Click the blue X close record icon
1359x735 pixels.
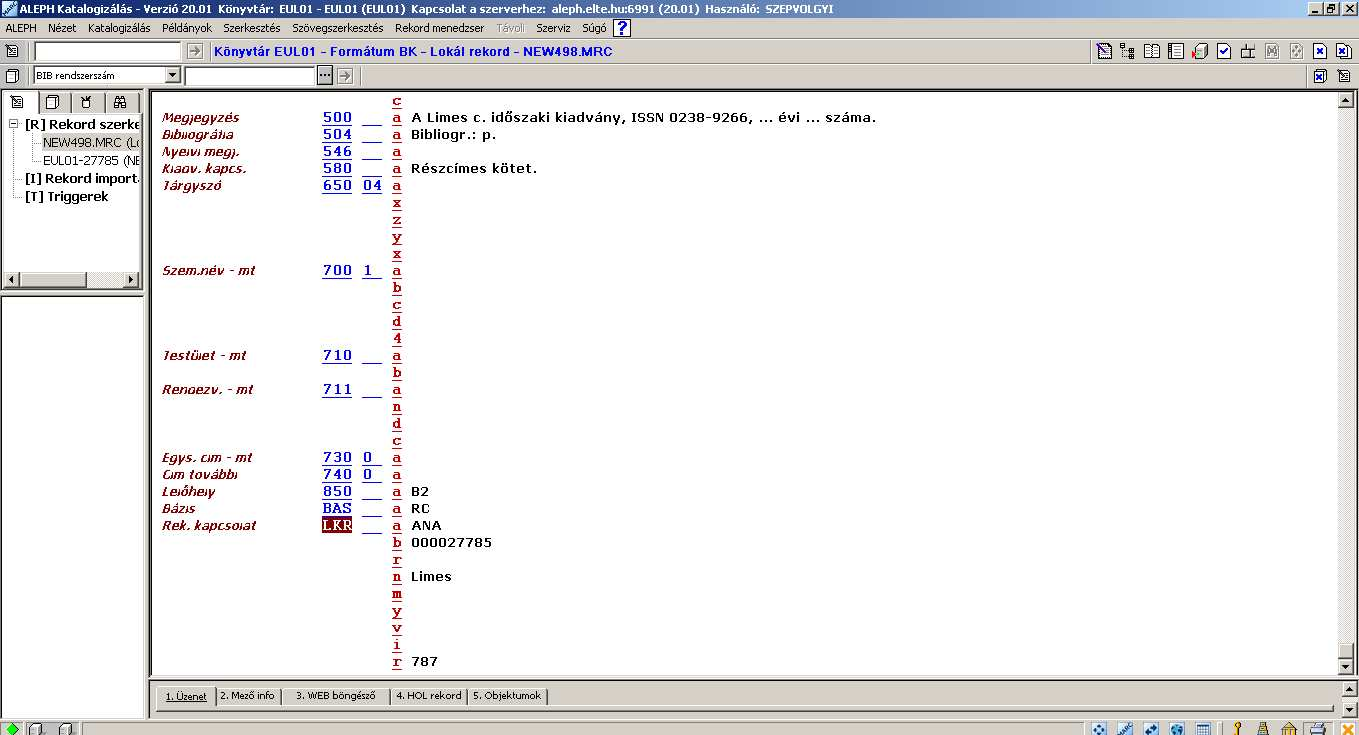click(x=1320, y=51)
